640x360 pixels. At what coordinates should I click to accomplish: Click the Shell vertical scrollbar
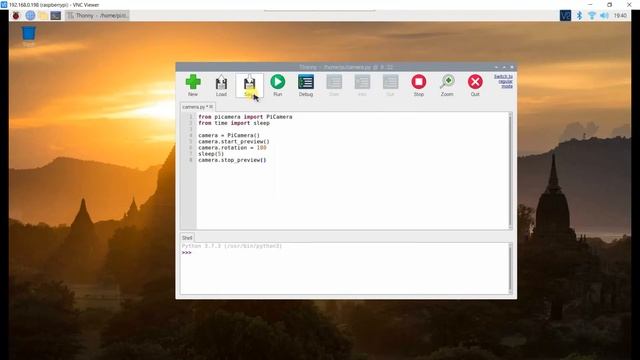coord(510,268)
